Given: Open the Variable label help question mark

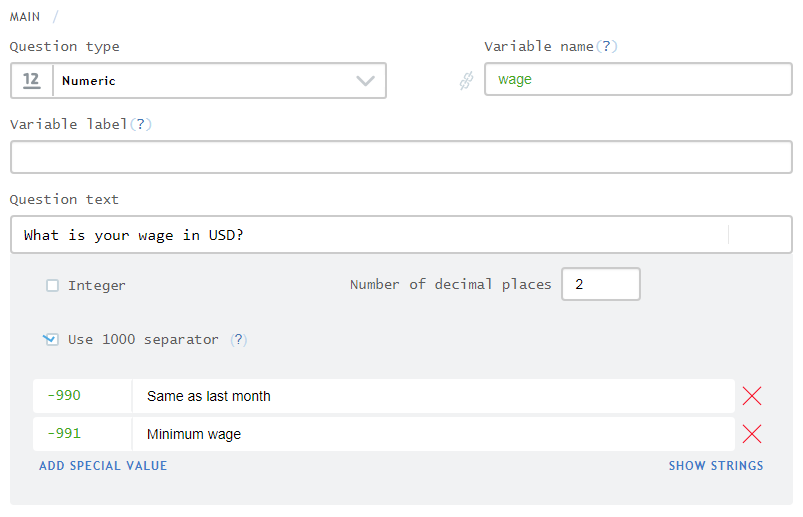Looking at the screenshot, I should tap(141, 124).
